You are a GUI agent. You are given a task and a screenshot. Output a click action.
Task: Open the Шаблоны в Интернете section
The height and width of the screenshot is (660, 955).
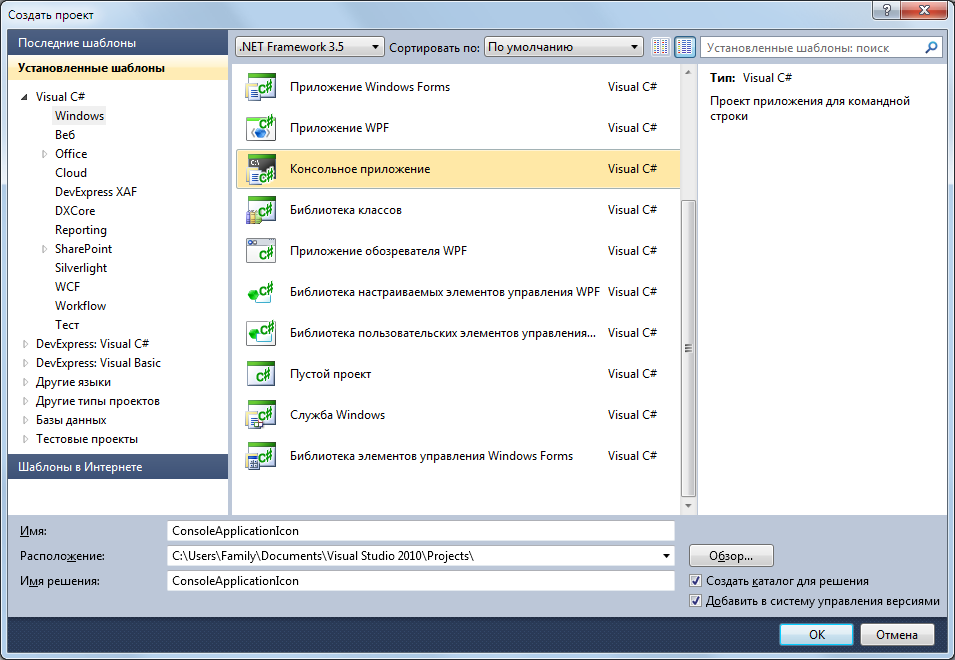pos(118,466)
